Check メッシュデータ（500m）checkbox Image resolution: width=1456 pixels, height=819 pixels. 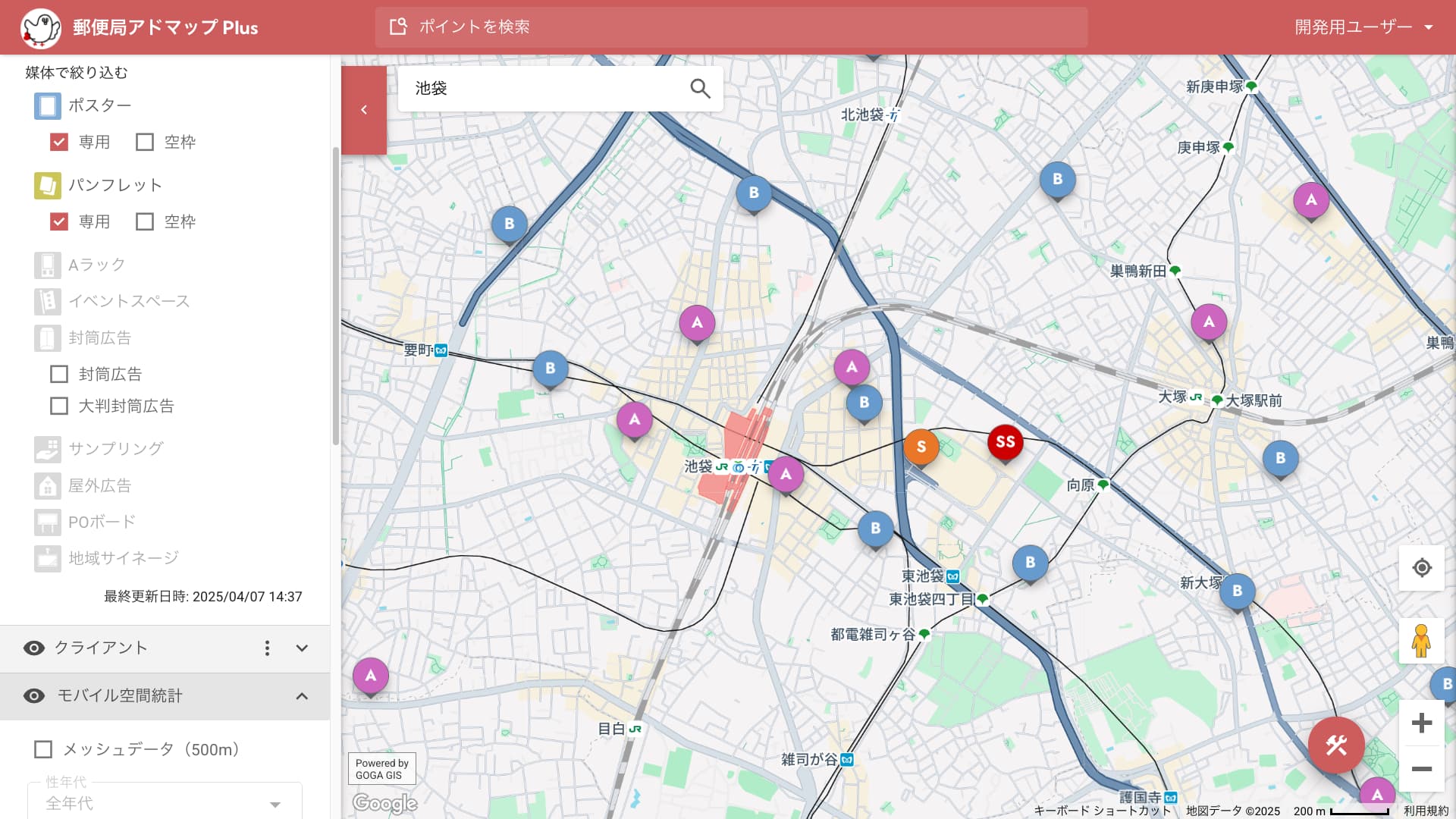point(43,749)
